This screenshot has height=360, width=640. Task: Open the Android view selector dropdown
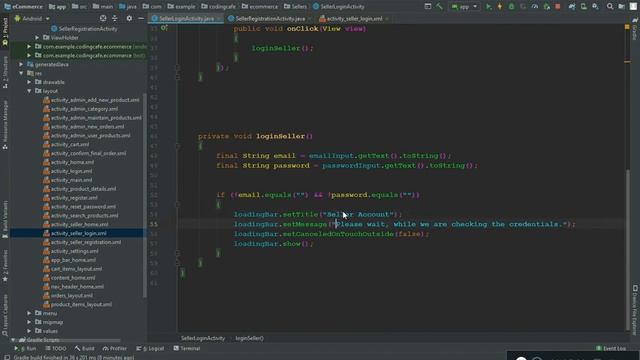(x=32, y=18)
